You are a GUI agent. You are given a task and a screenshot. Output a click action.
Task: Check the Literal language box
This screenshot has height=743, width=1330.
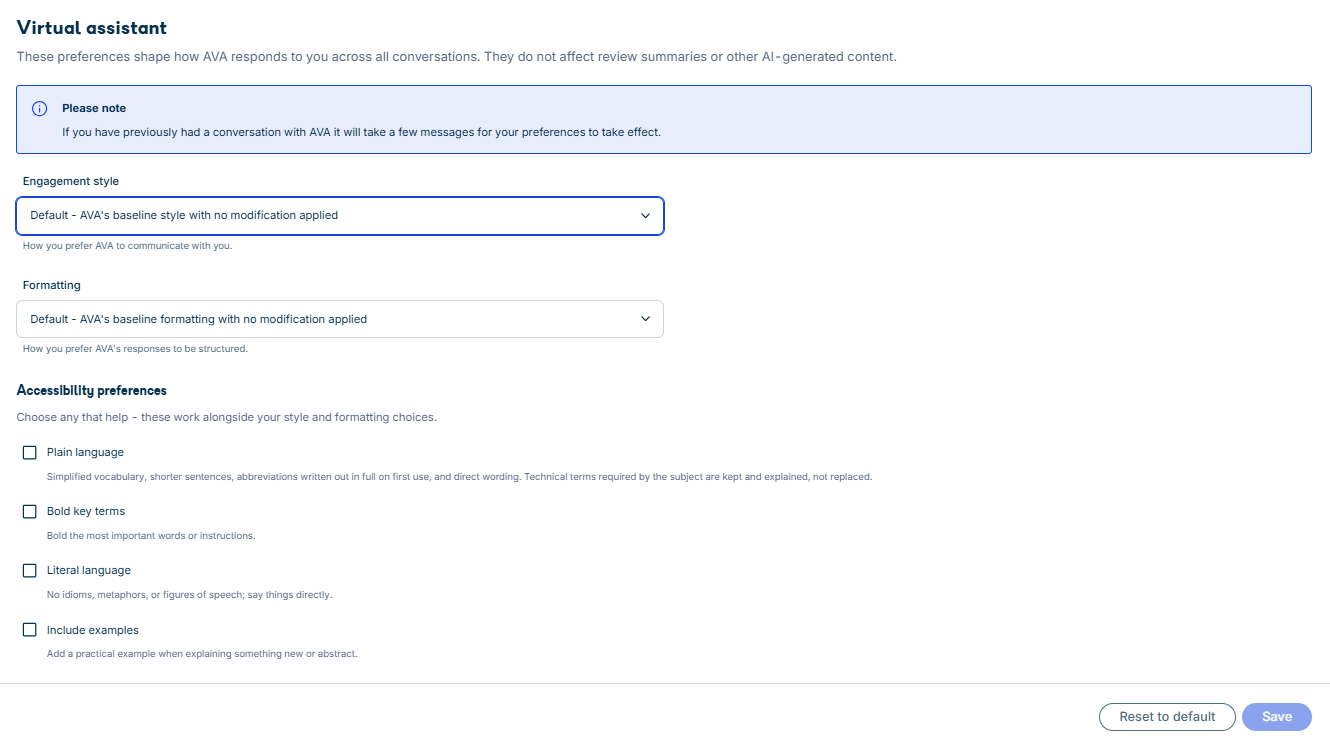click(30, 571)
